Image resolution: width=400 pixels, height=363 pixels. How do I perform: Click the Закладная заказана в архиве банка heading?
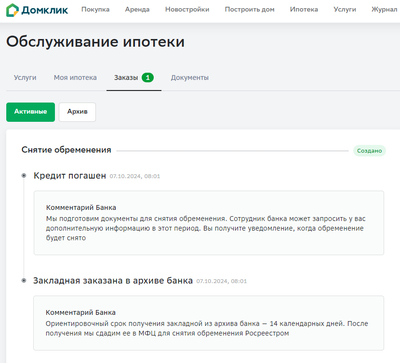click(113, 281)
